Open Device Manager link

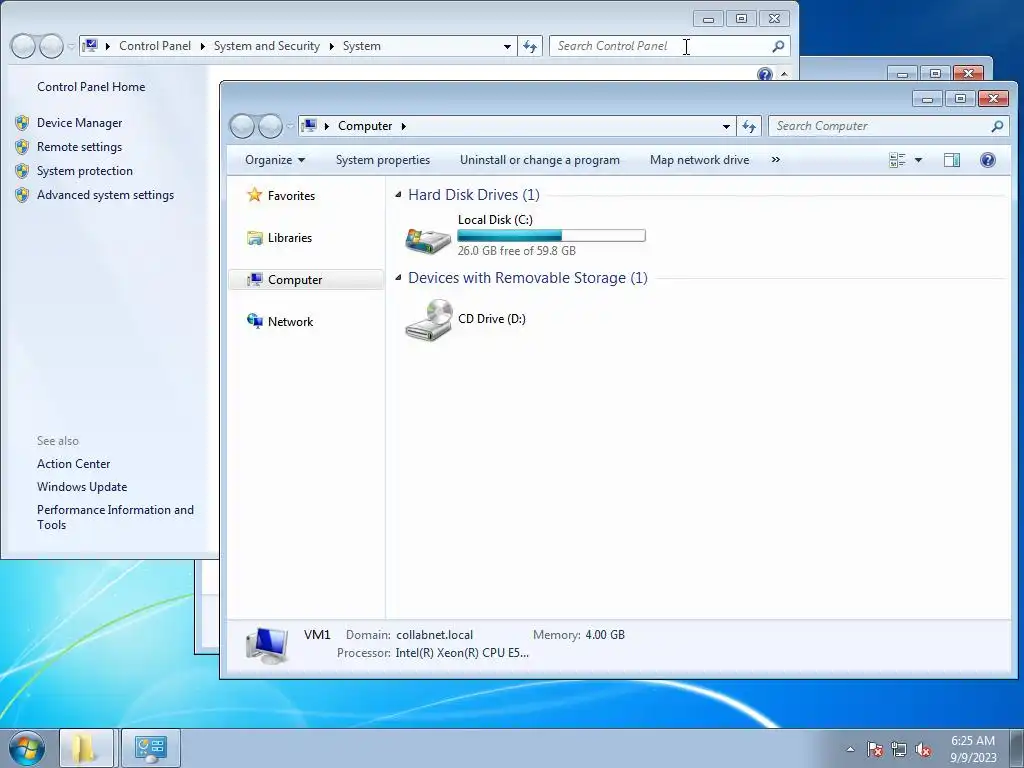click(x=79, y=123)
